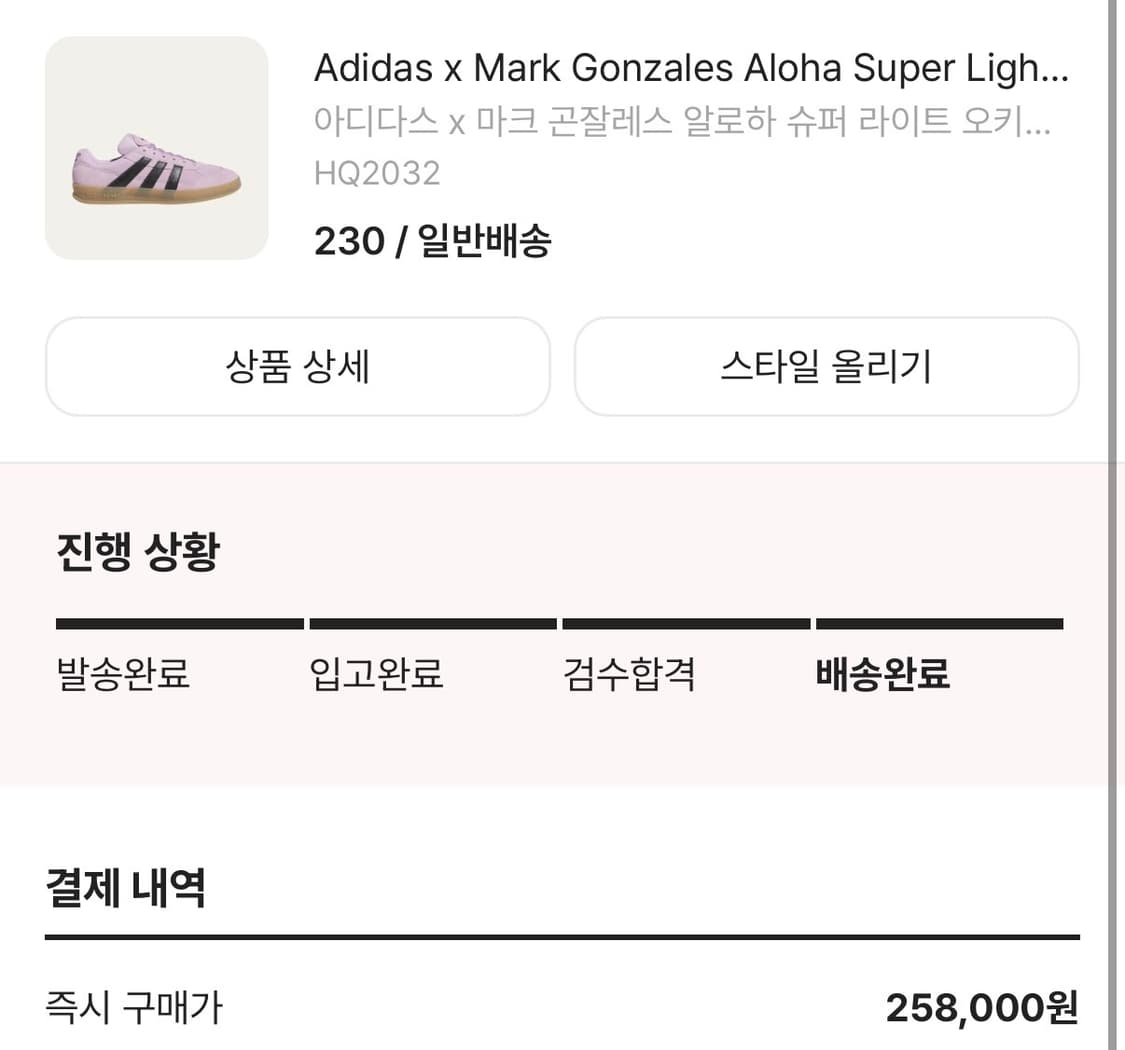The height and width of the screenshot is (1050, 1125).
Task: Click the 검수합격 progress step
Action: (x=630, y=675)
